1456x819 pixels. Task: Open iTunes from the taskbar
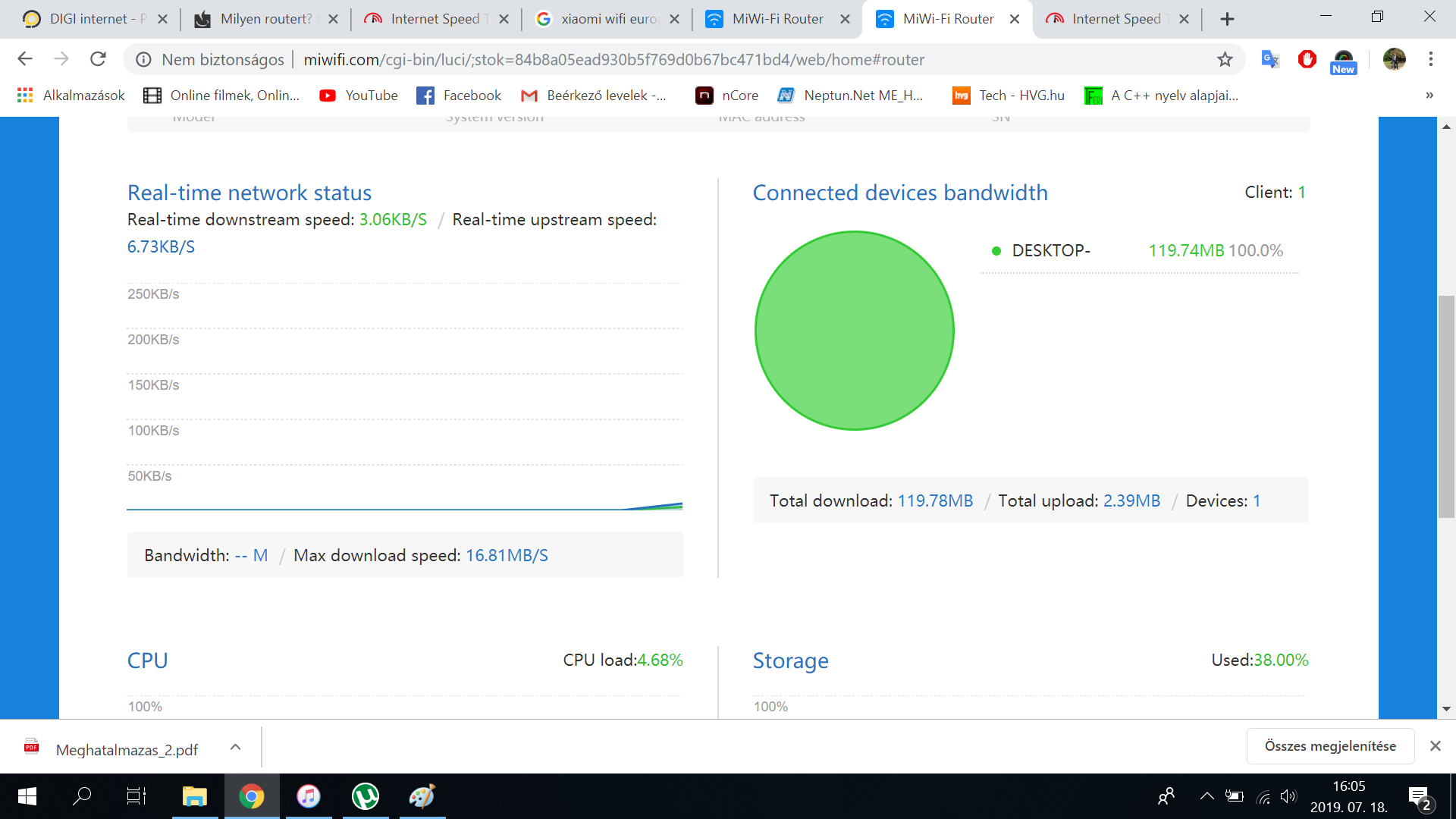pos(309,796)
